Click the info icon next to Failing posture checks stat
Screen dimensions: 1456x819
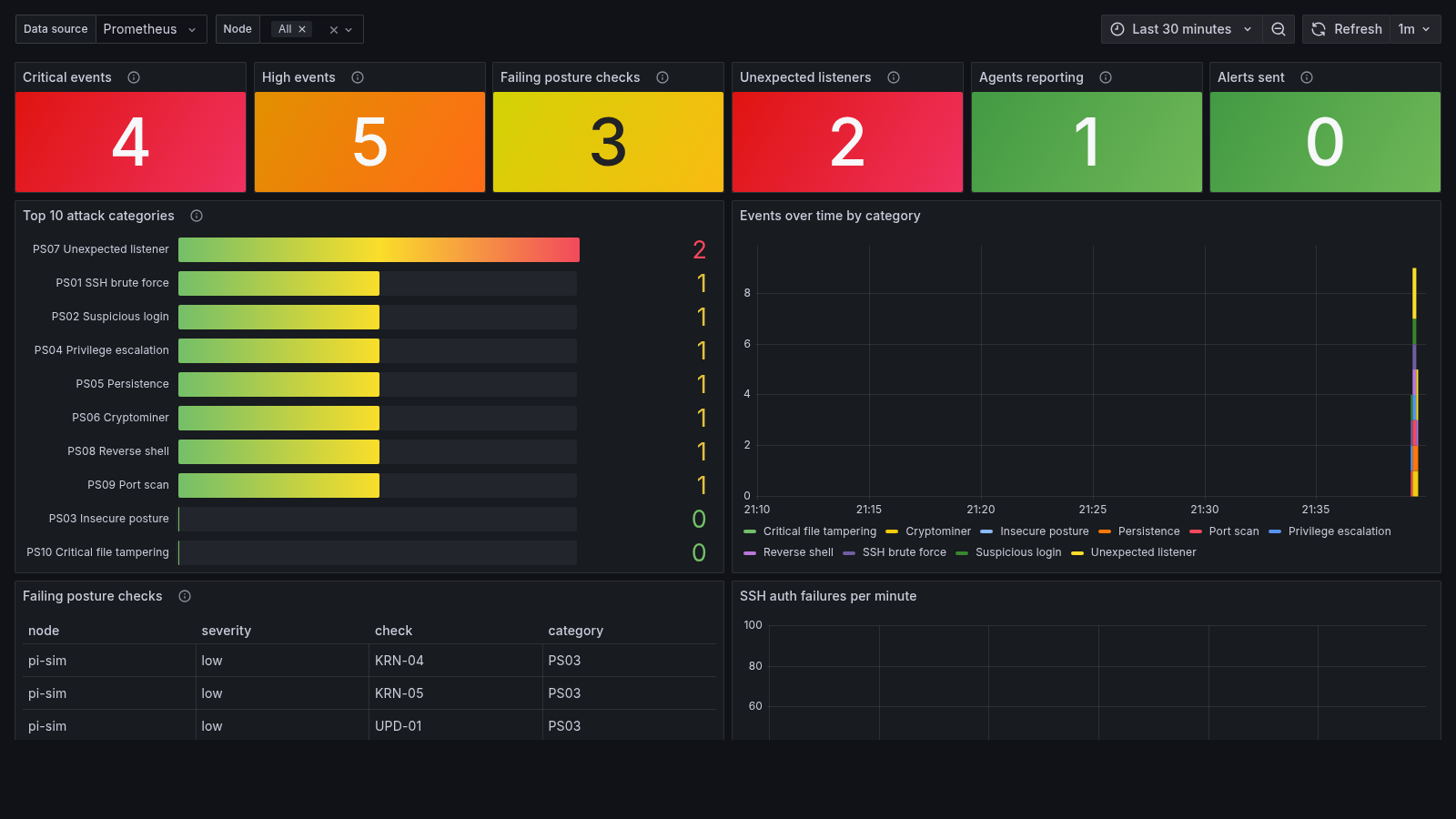coord(662,77)
